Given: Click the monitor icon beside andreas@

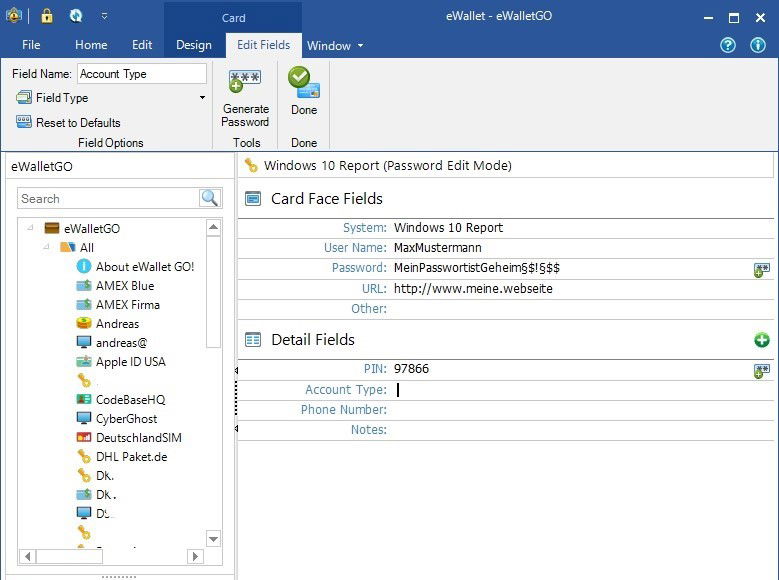Looking at the screenshot, I should [84, 342].
